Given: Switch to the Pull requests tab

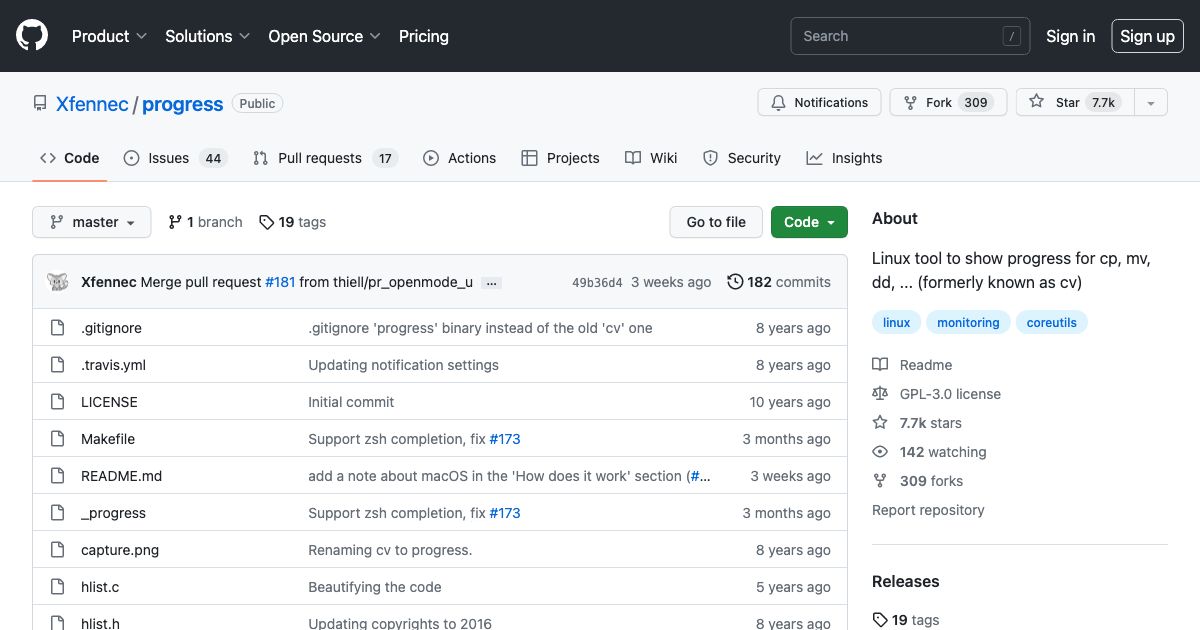Looking at the screenshot, I should [320, 157].
